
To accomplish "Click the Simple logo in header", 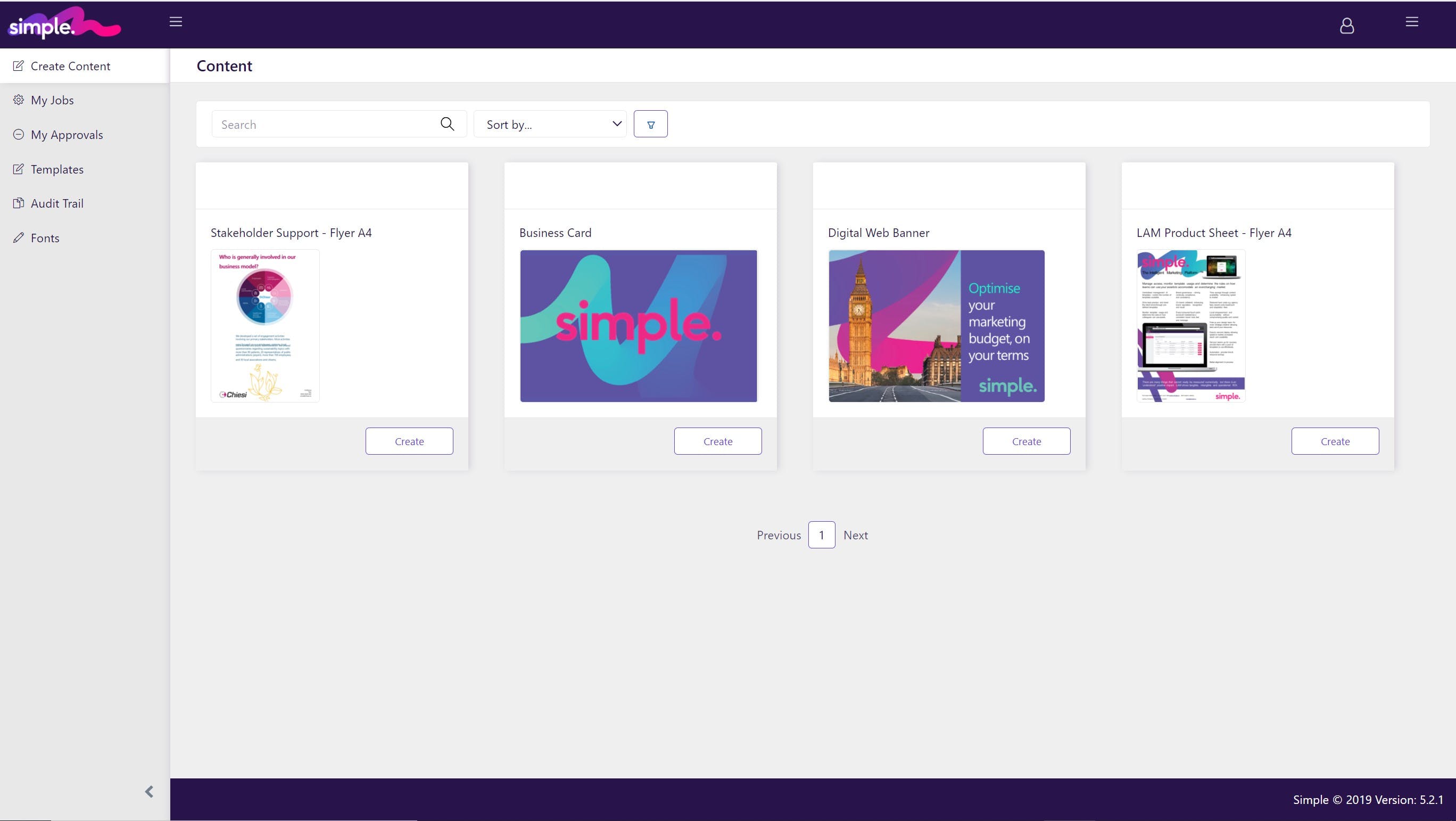I will coord(64,24).
